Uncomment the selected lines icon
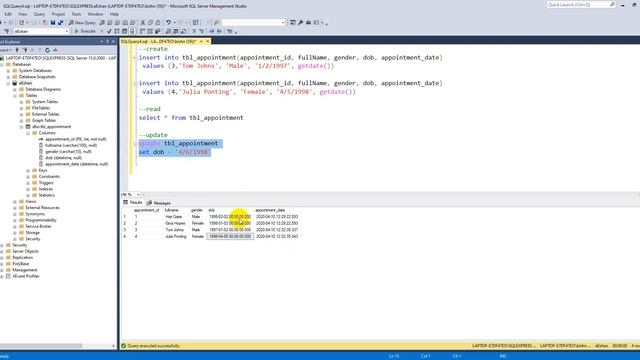The width and height of the screenshot is (640, 360). coord(201,31)
